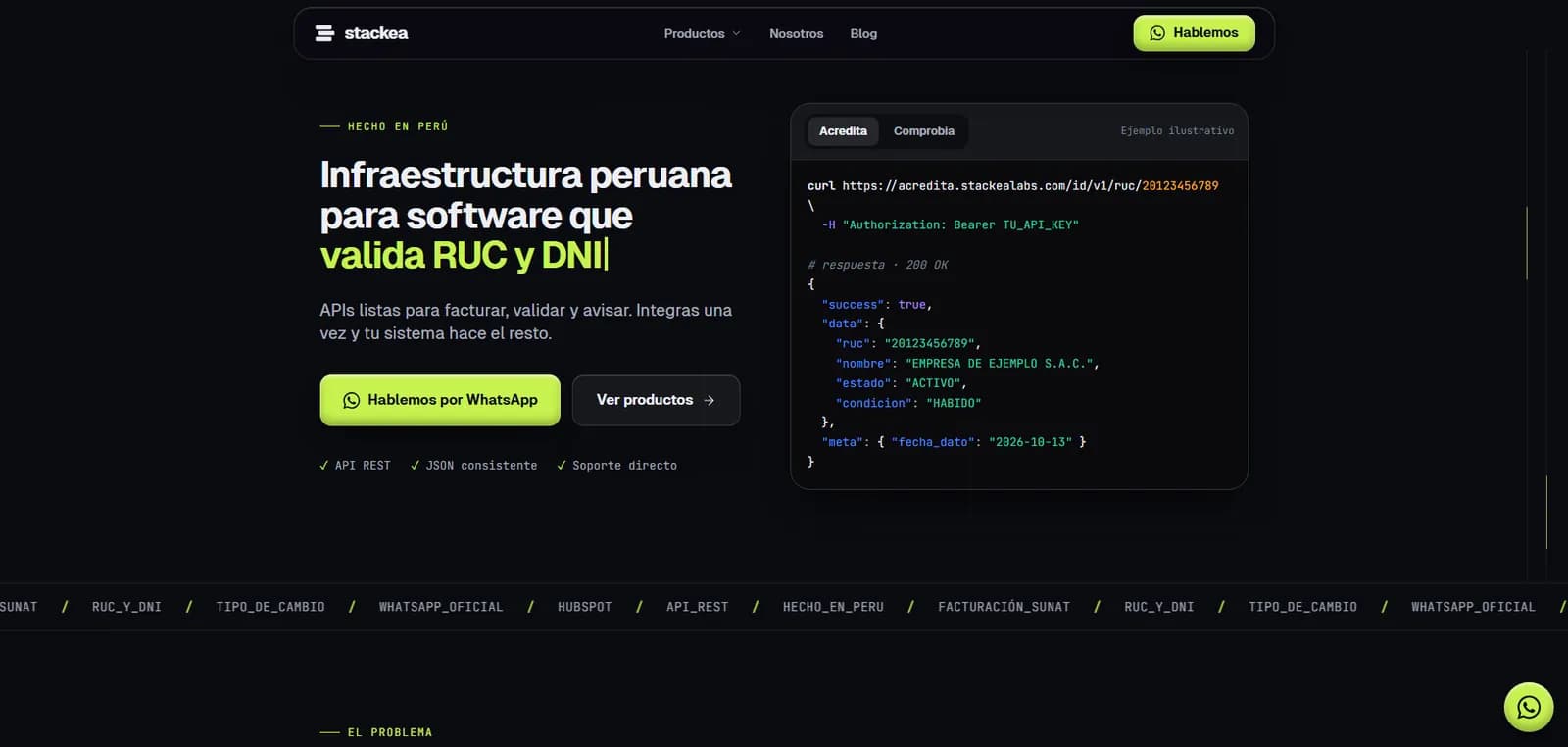Click FACTURACIÓN_SUNAT in the ticker

click(1004, 607)
